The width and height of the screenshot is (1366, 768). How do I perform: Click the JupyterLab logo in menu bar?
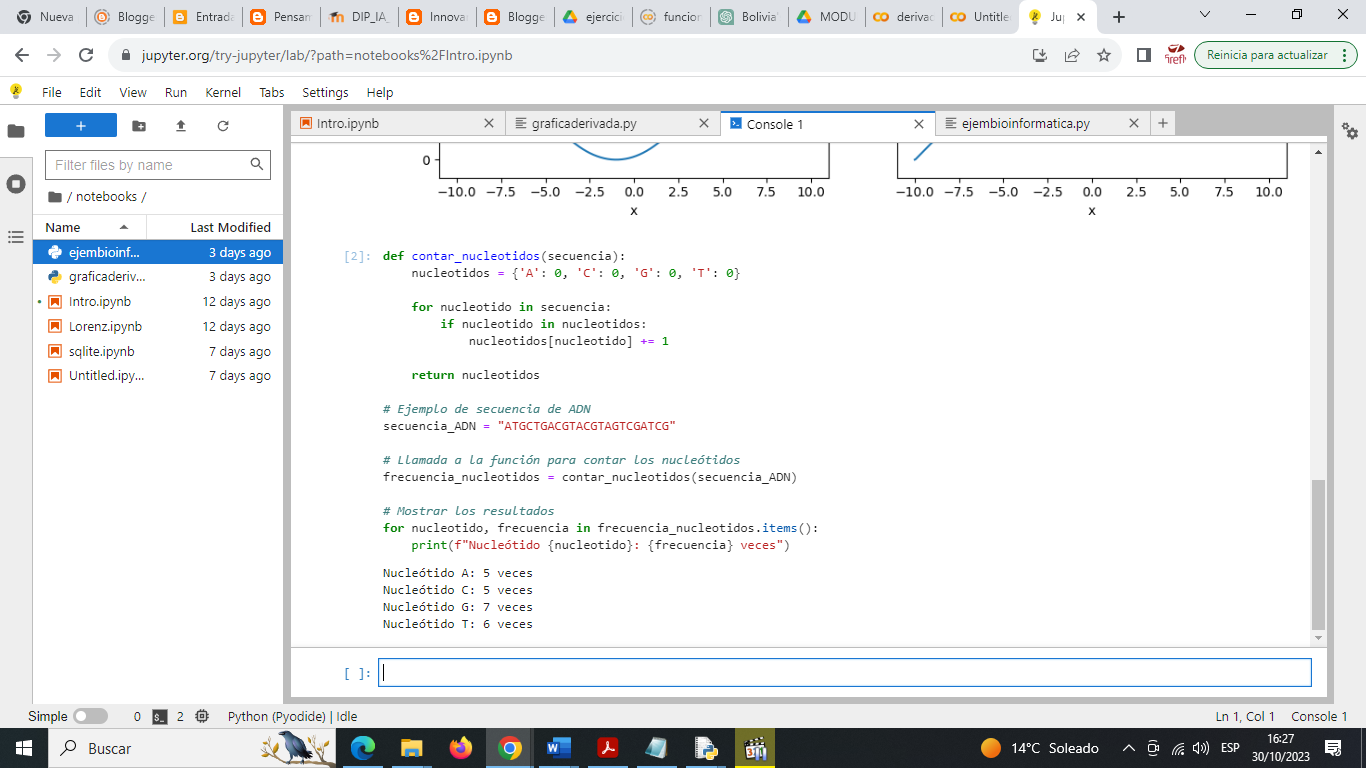[16, 91]
